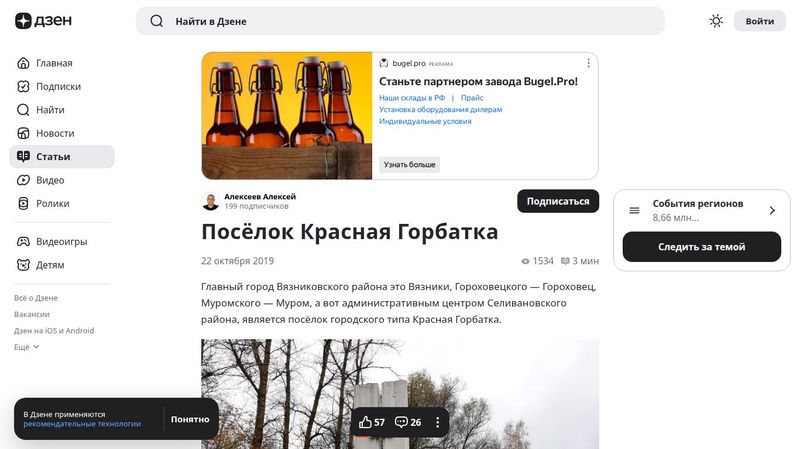Image resolution: width=800 pixels, height=449 pixels.
Task: Click the beer bottles ad image
Action: click(287, 116)
